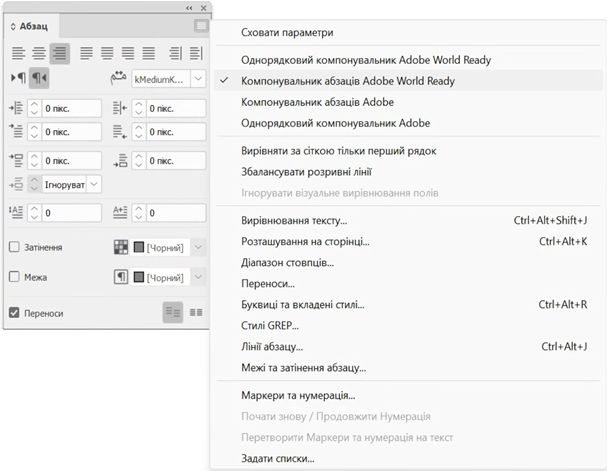The width and height of the screenshot is (607, 471).
Task: Click the last line indent icon
Action: coord(120,132)
